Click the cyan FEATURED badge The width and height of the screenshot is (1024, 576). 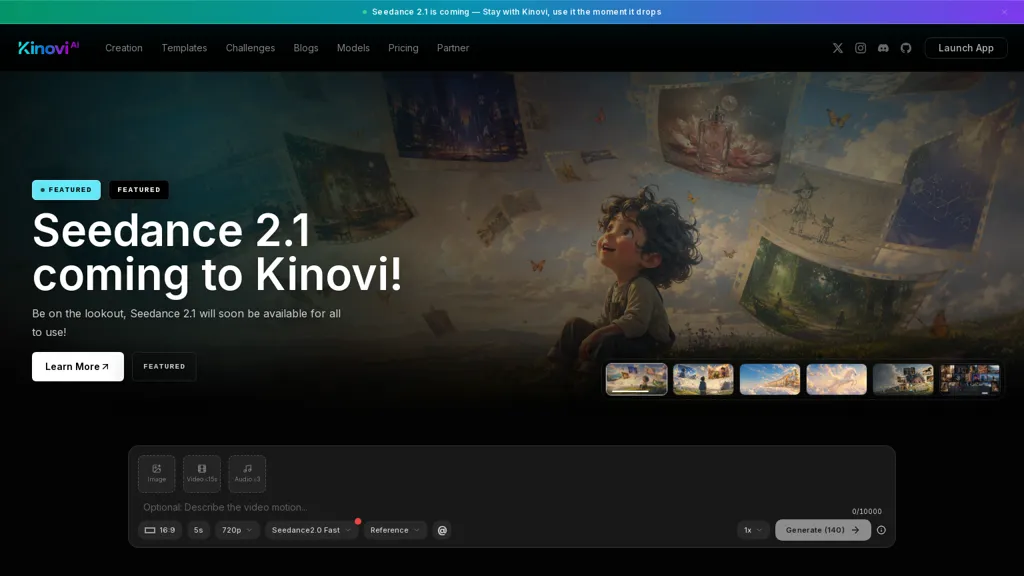click(x=66, y=189)
